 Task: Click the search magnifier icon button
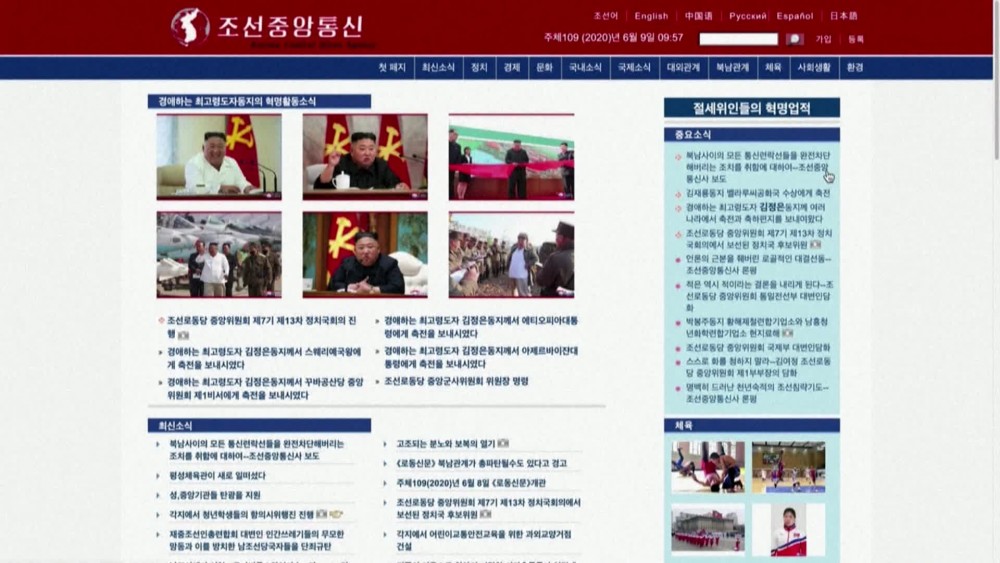794,39
